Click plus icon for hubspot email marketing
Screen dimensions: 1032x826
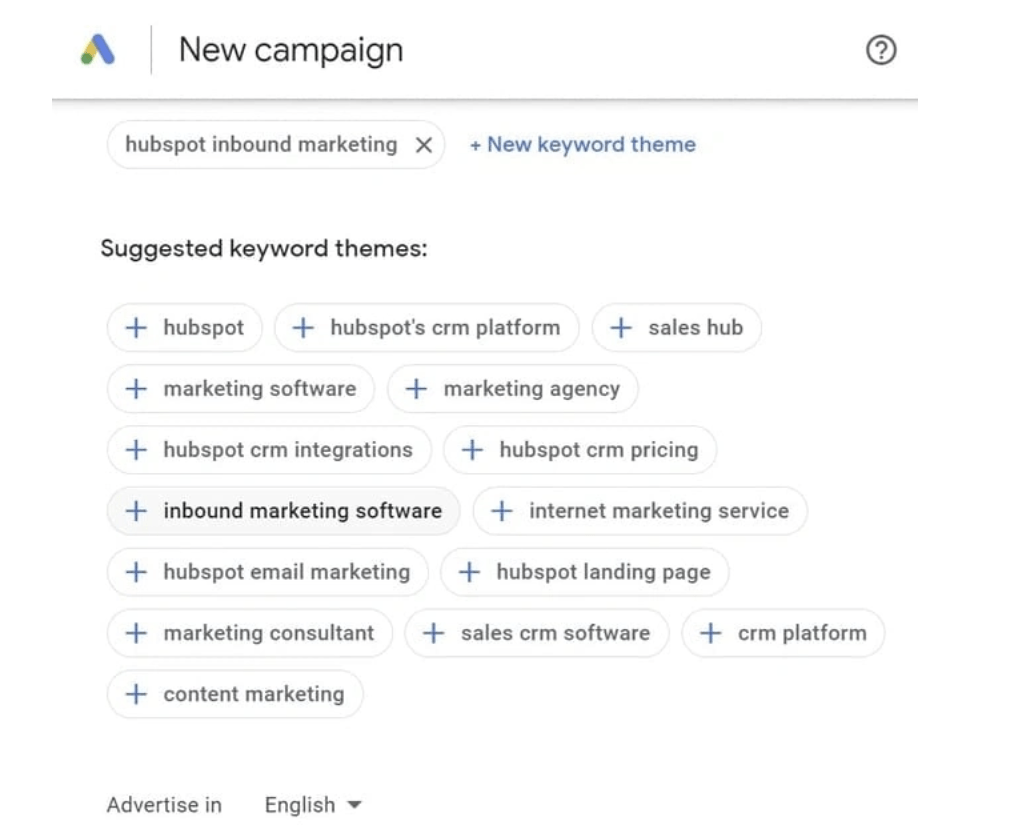pyautogui.click(x=136, y=572)
